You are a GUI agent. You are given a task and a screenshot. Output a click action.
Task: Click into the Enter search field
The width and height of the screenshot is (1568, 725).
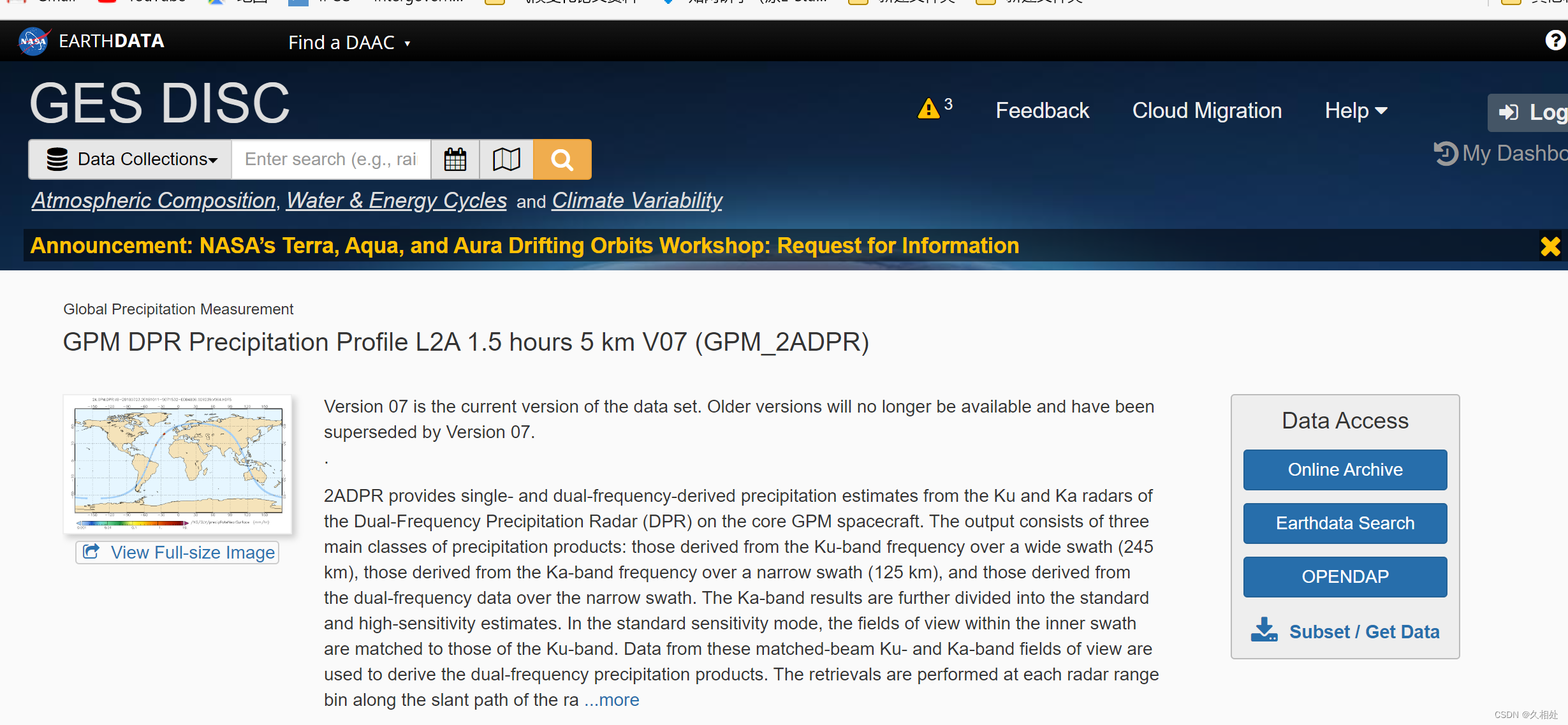pyautogui.click(x=330, y=159)
